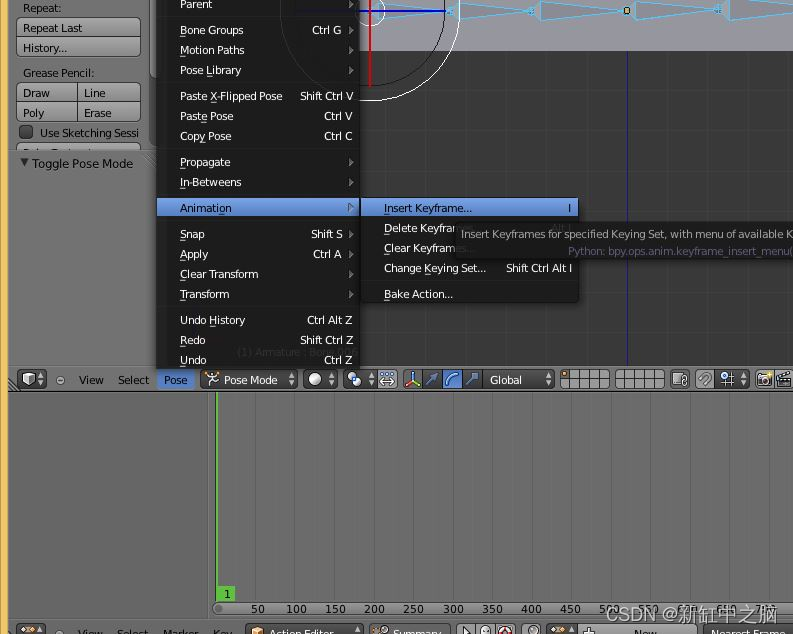793x634 pixels.
Task: Click the green current frame marker 1
Action: pyautogui.click(x=227, y=594)
